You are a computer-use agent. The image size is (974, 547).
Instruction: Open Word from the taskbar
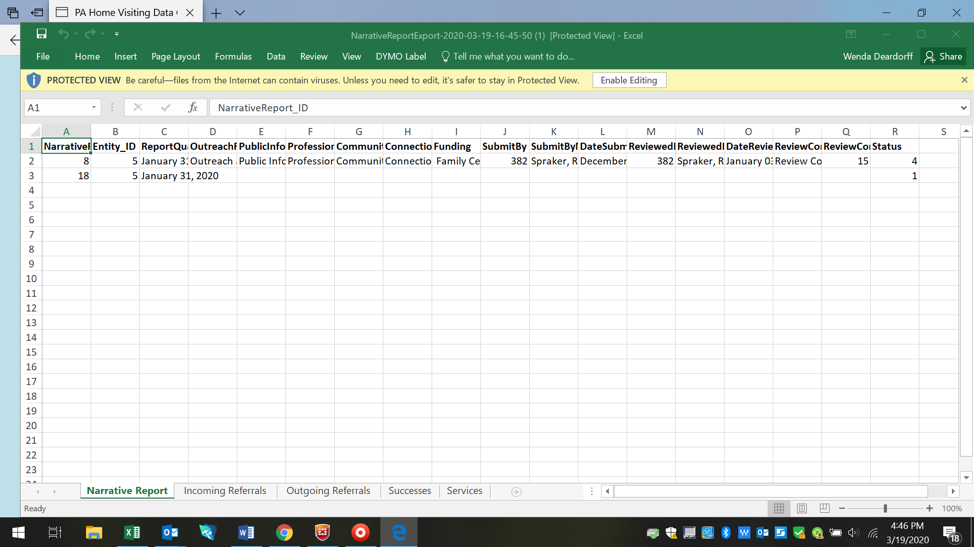[246, 533]
